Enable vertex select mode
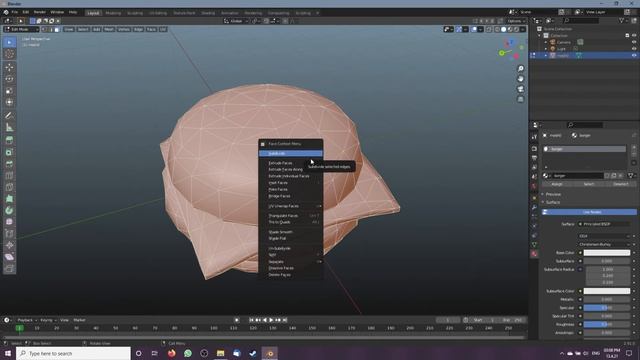Viewport: 640px width, 360px height. [44, 29]
